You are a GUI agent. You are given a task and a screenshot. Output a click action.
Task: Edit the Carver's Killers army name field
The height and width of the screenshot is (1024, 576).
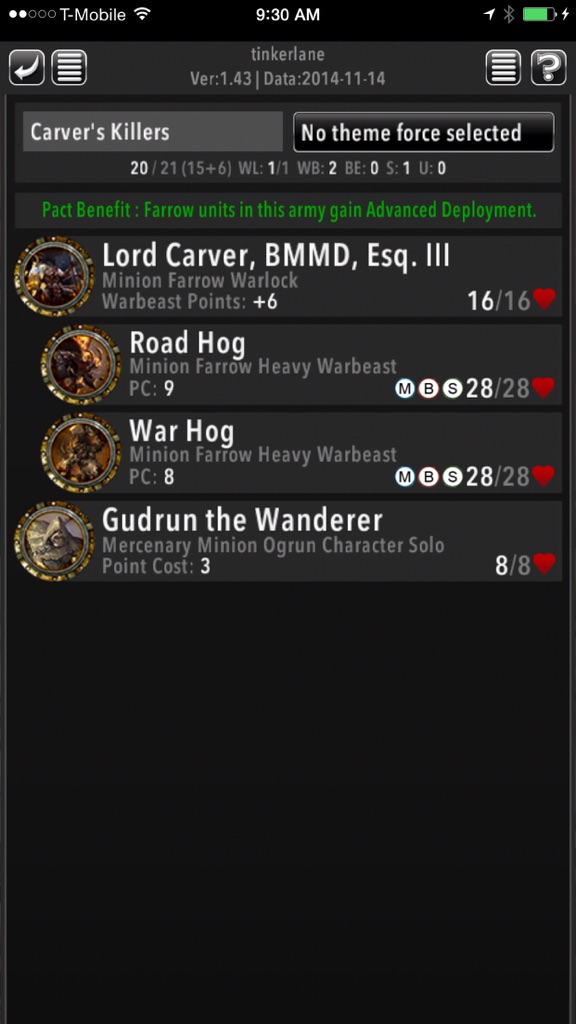[x=153, y=132]
